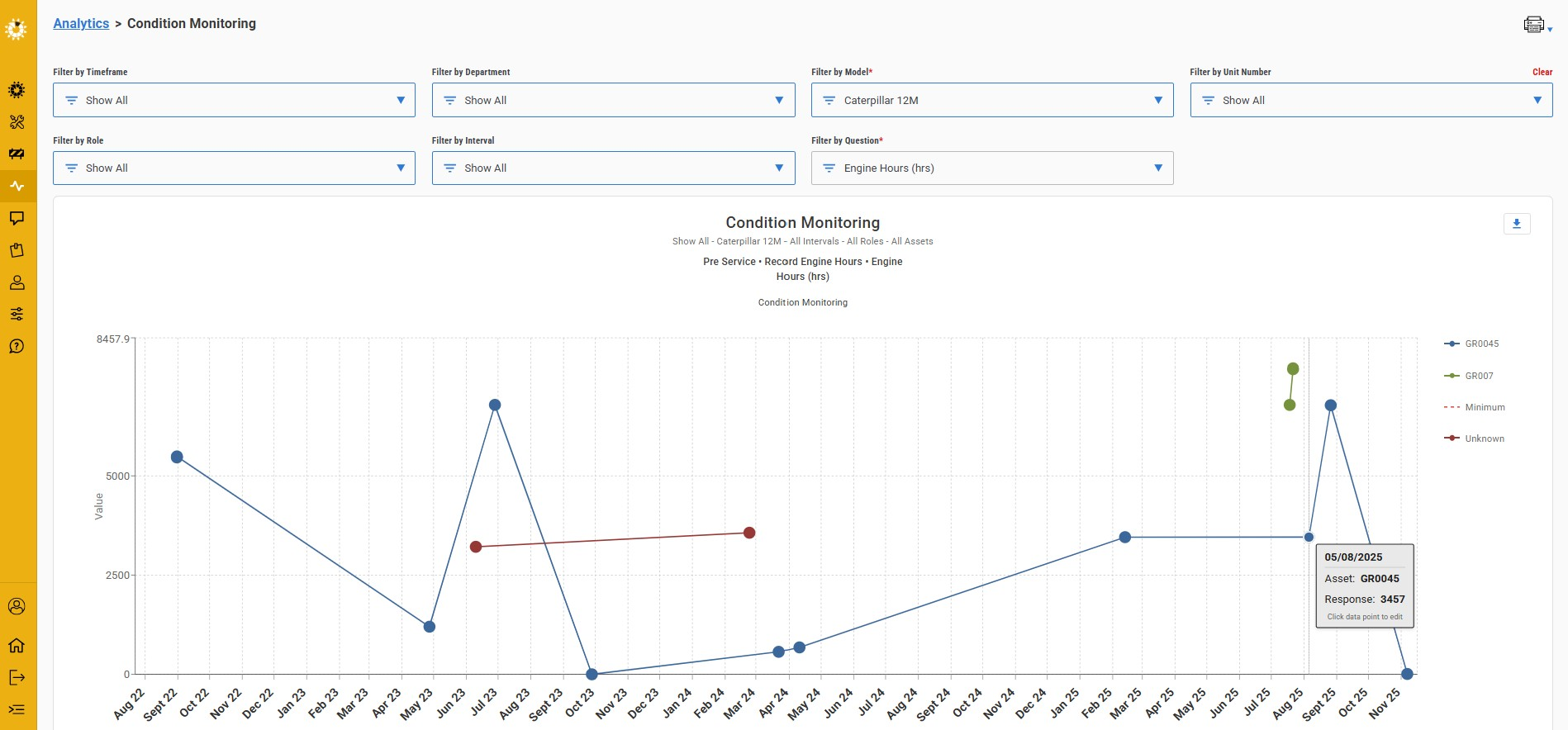Click the GR0045 data point at 05/08/2025
The width and height of the screenshot is (1568, 730).
click(x=1309, y=538)
